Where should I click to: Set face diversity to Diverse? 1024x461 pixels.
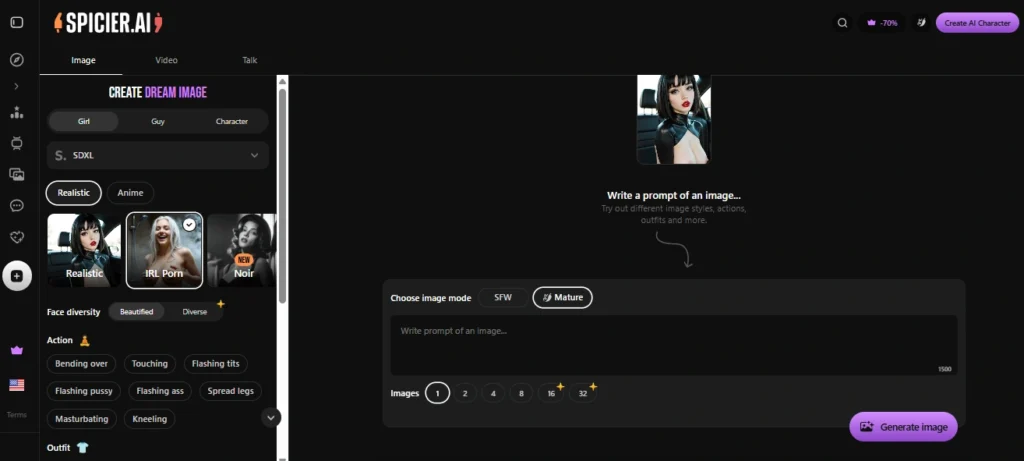[x=195, y=312]
